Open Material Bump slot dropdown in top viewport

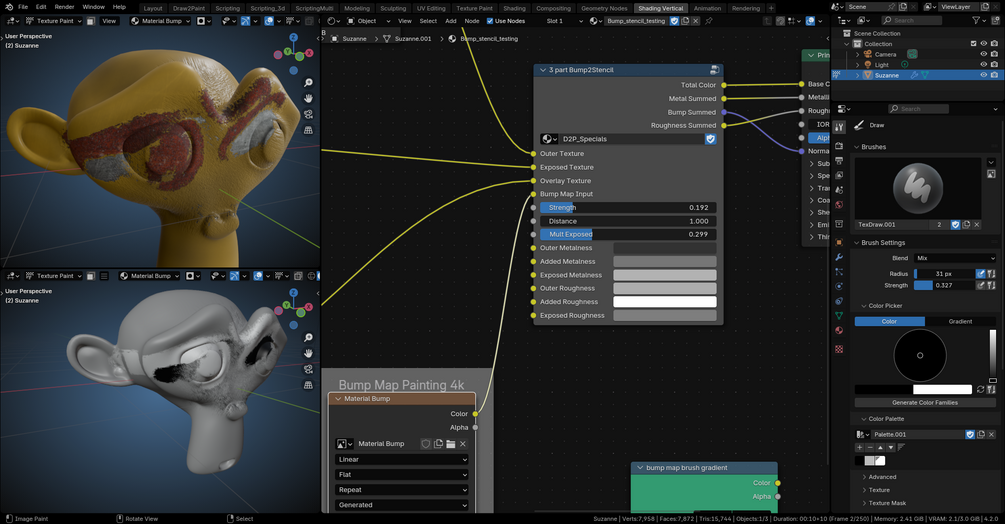click(160, 20)
